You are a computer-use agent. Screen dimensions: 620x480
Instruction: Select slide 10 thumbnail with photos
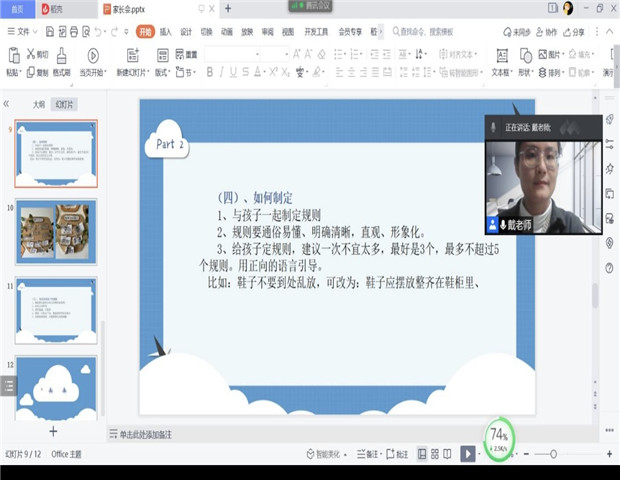coord(56,231)
